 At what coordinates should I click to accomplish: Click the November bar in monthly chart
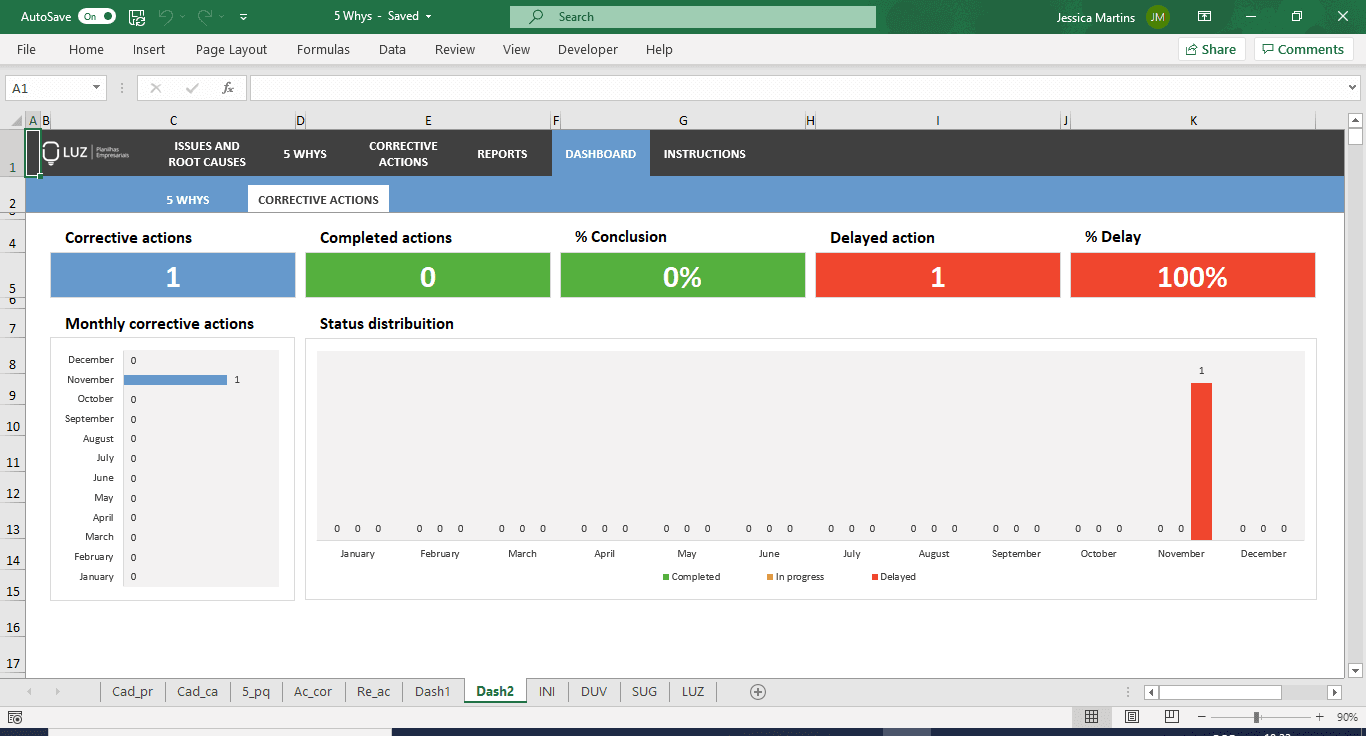[x=175, y=380]
